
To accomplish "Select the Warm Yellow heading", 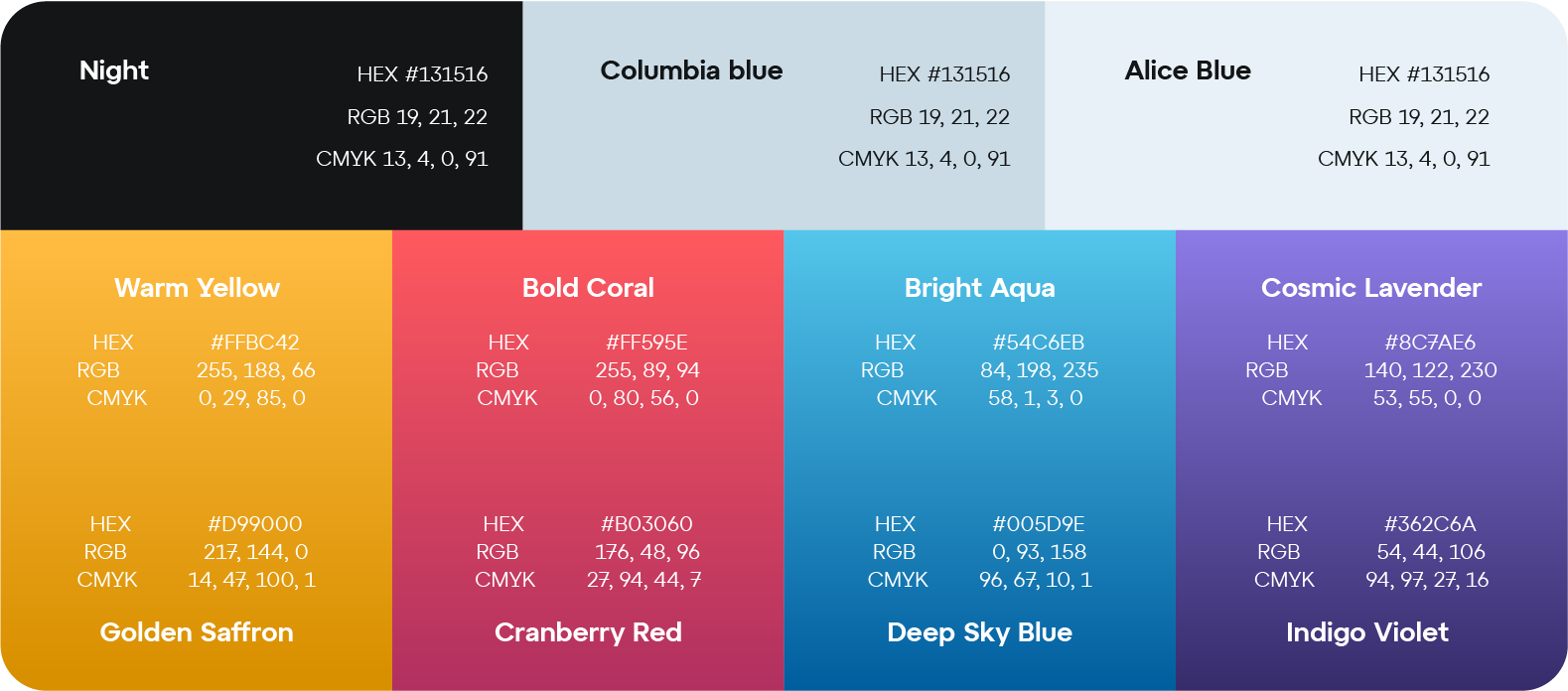I will [x=197, y=288].
